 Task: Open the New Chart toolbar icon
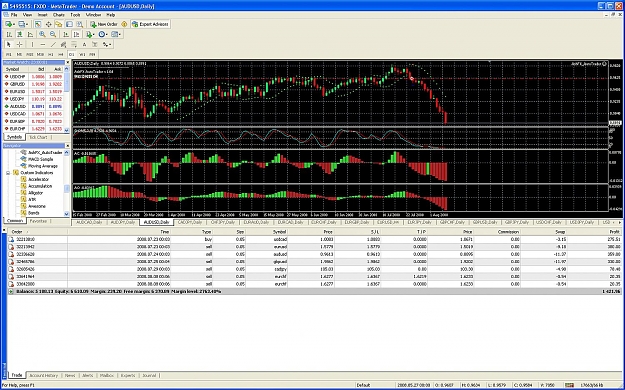9,24
